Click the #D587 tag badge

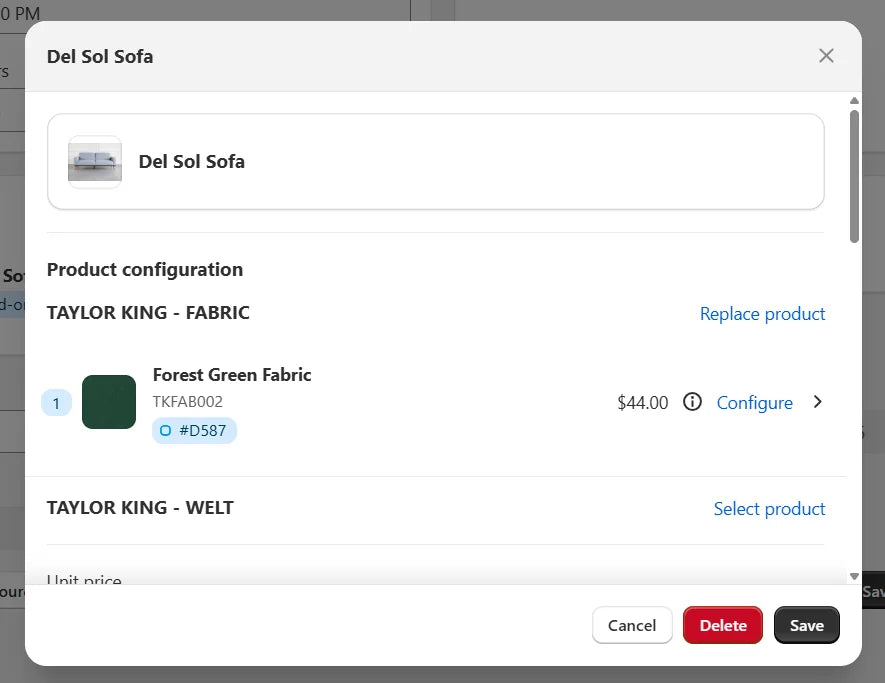[x=194, y=431]
